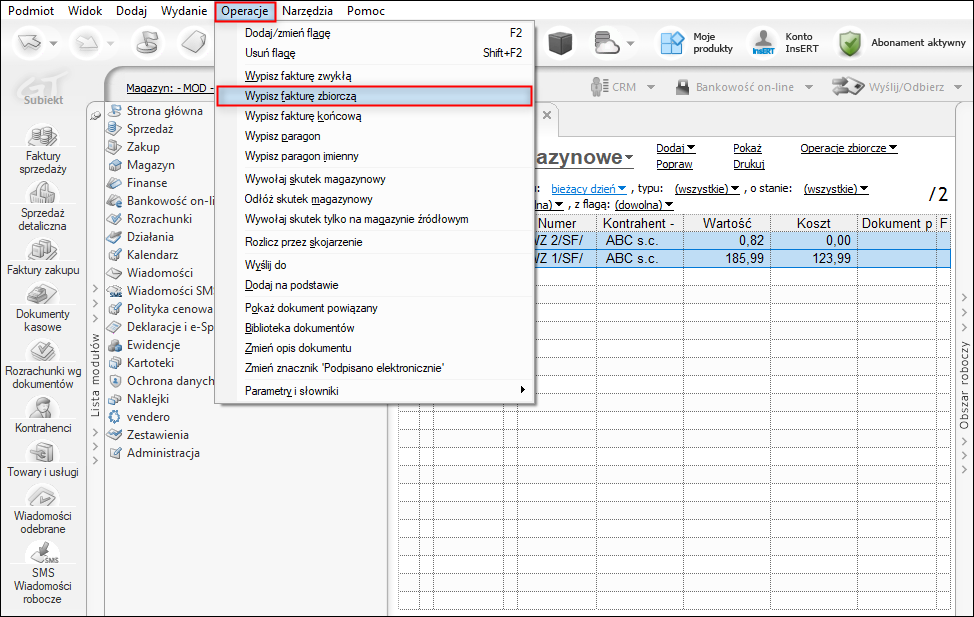Click the Drukuj link
This screenshot has height=617, width=974.
pos(748,164)
